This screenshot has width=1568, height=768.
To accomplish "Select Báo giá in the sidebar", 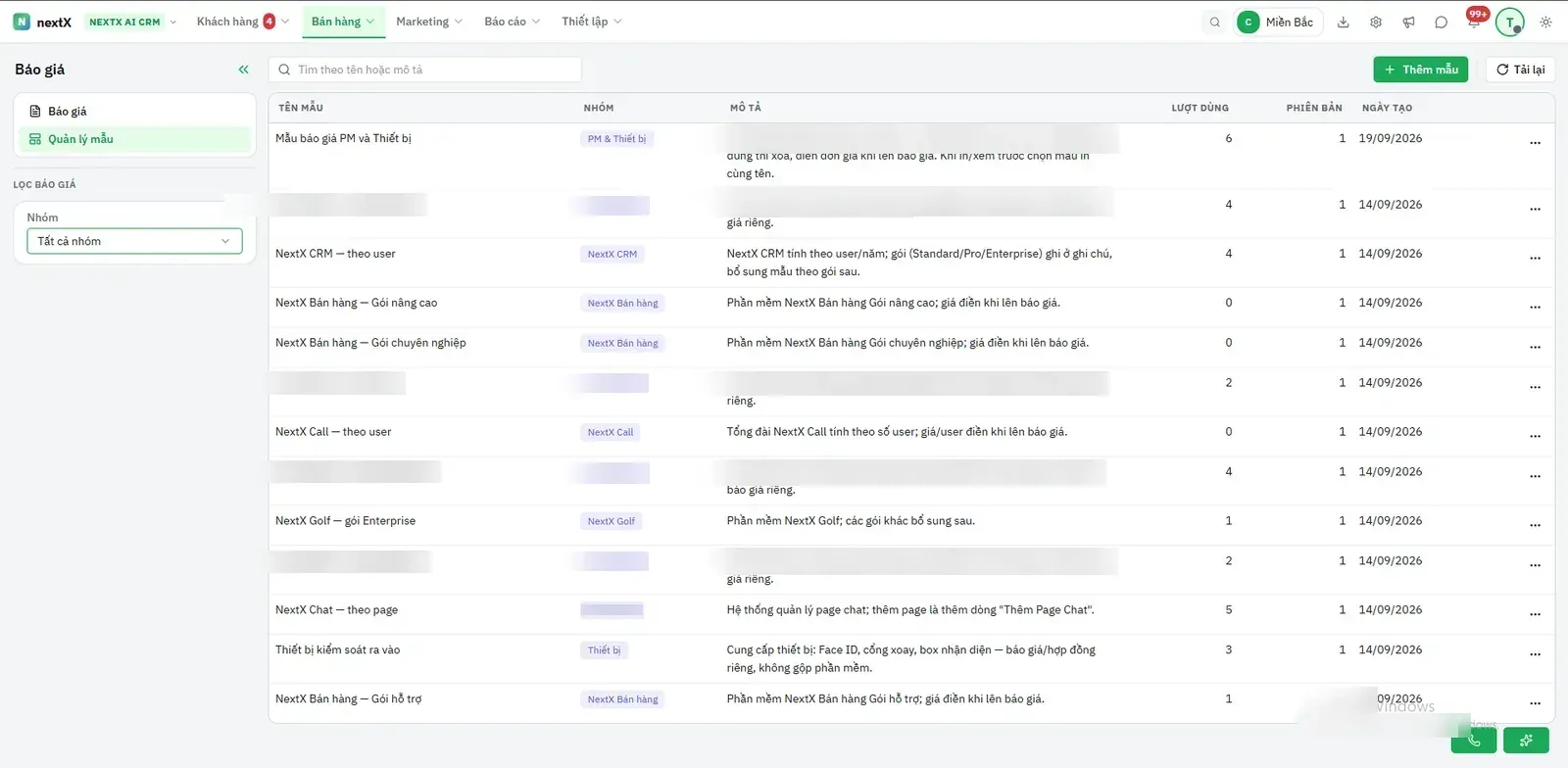I will pyautogui.click(x=134, y=112).
